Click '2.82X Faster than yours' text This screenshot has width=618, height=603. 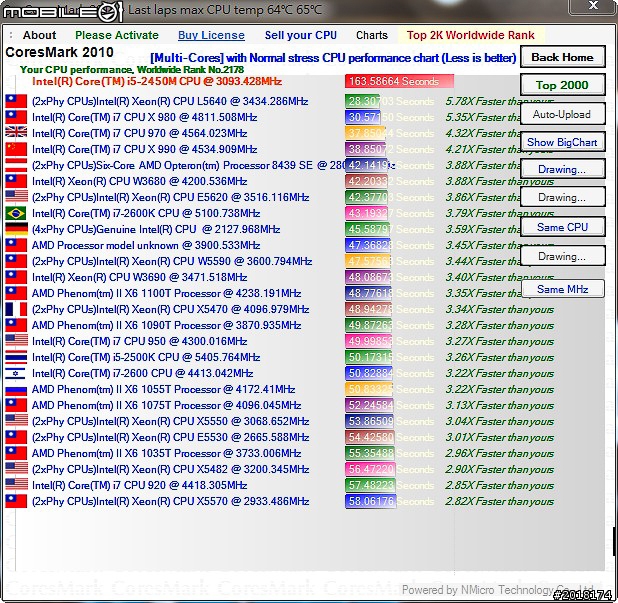[x=499, y=501]
